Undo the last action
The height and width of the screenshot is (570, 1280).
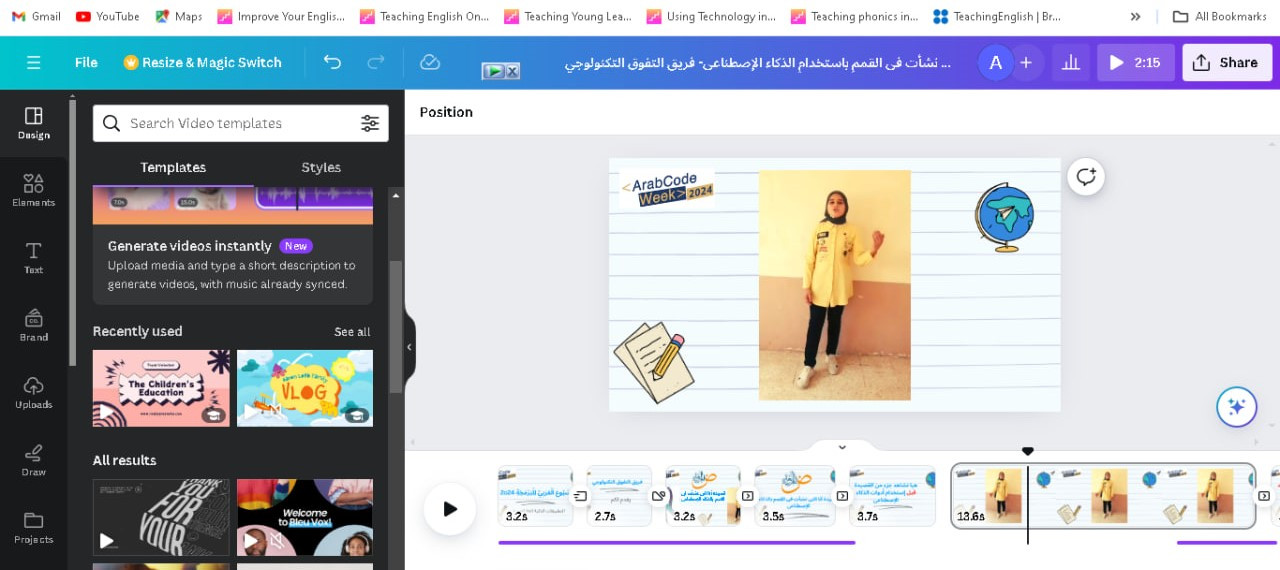332,62
